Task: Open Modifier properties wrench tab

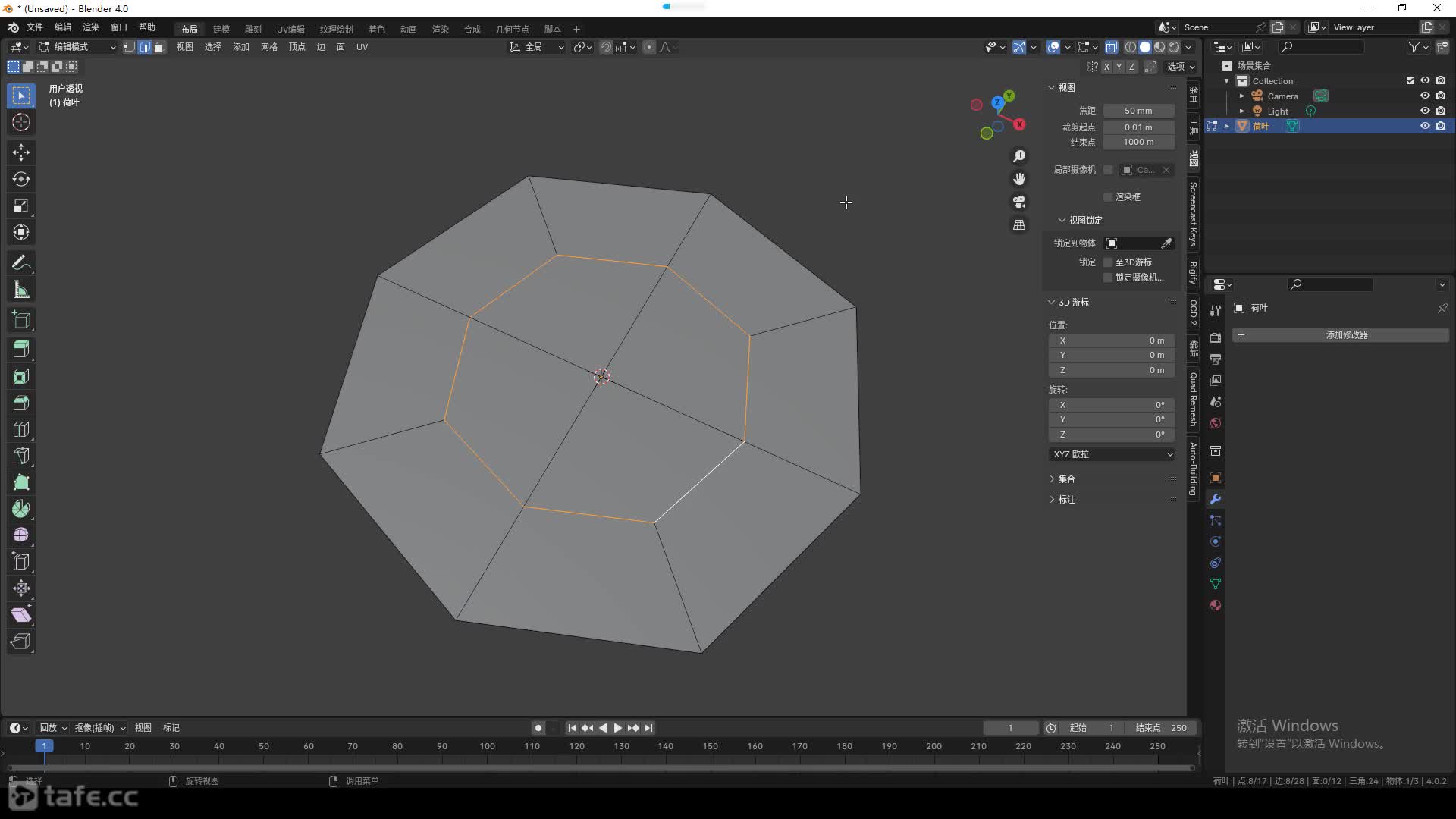Action: (1216, 499)
